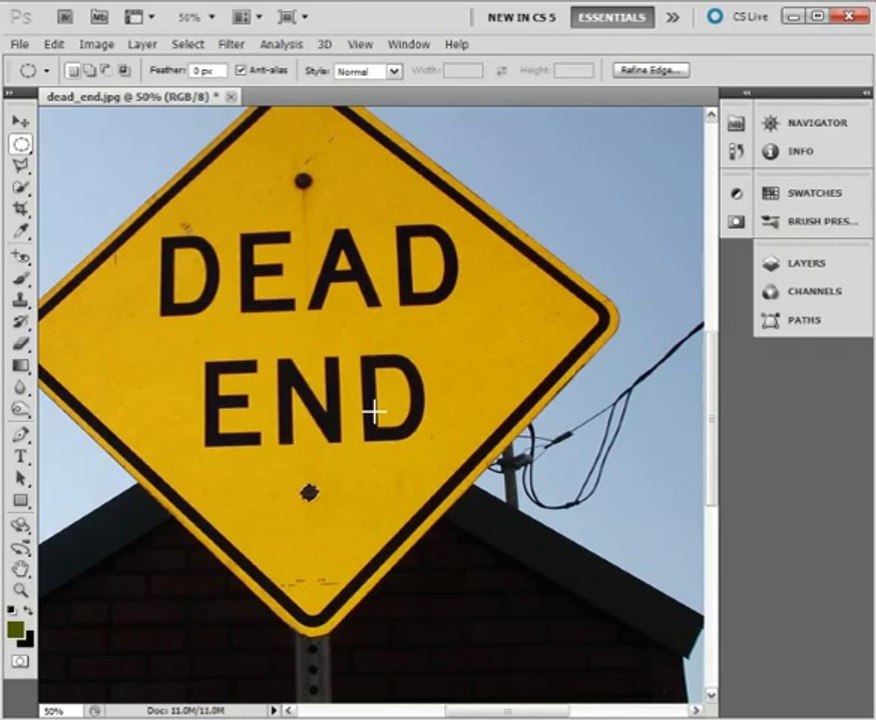Pick the olive foreground color swatch

pyautogui.click(x=15, y=630)
